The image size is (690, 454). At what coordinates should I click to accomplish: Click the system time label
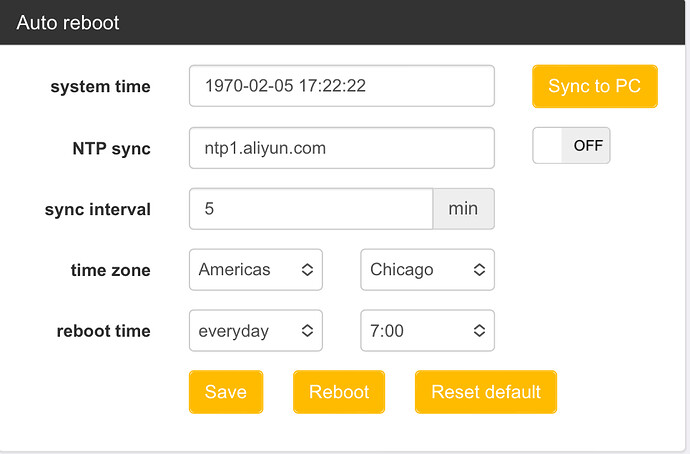pyautogui.click(x=100, y=87)
